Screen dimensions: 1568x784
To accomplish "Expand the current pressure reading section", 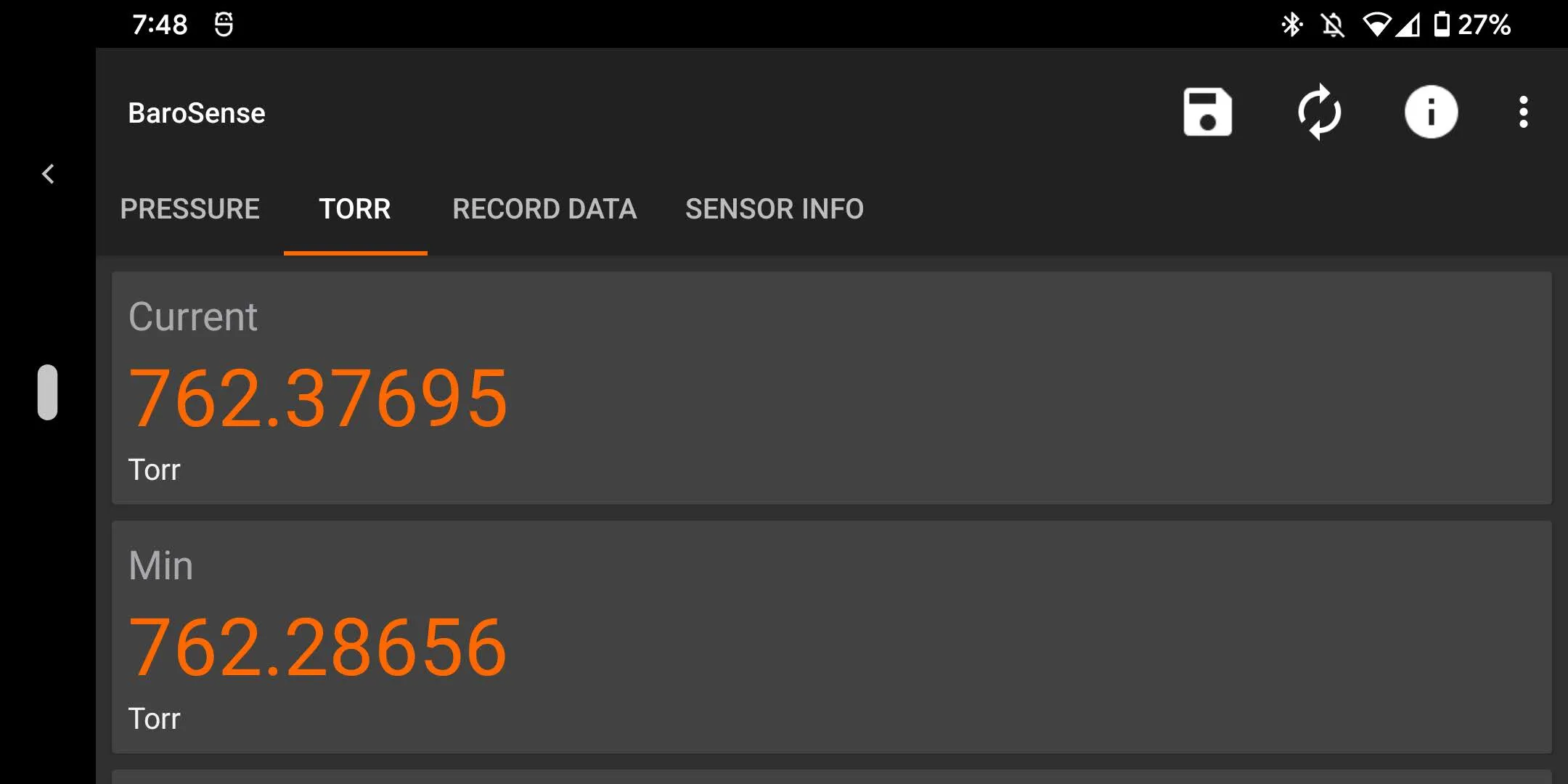I will pos(824,389).
